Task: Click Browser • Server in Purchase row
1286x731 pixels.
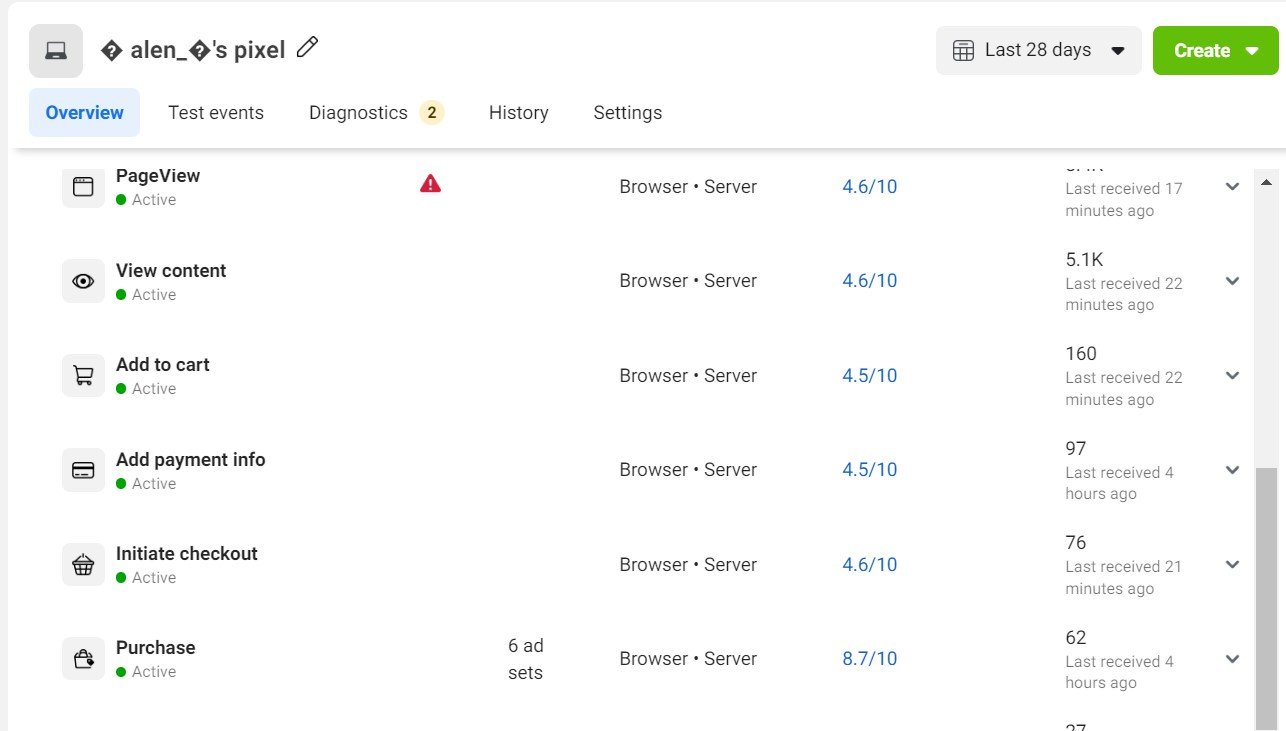Action: tap(688, 659)
